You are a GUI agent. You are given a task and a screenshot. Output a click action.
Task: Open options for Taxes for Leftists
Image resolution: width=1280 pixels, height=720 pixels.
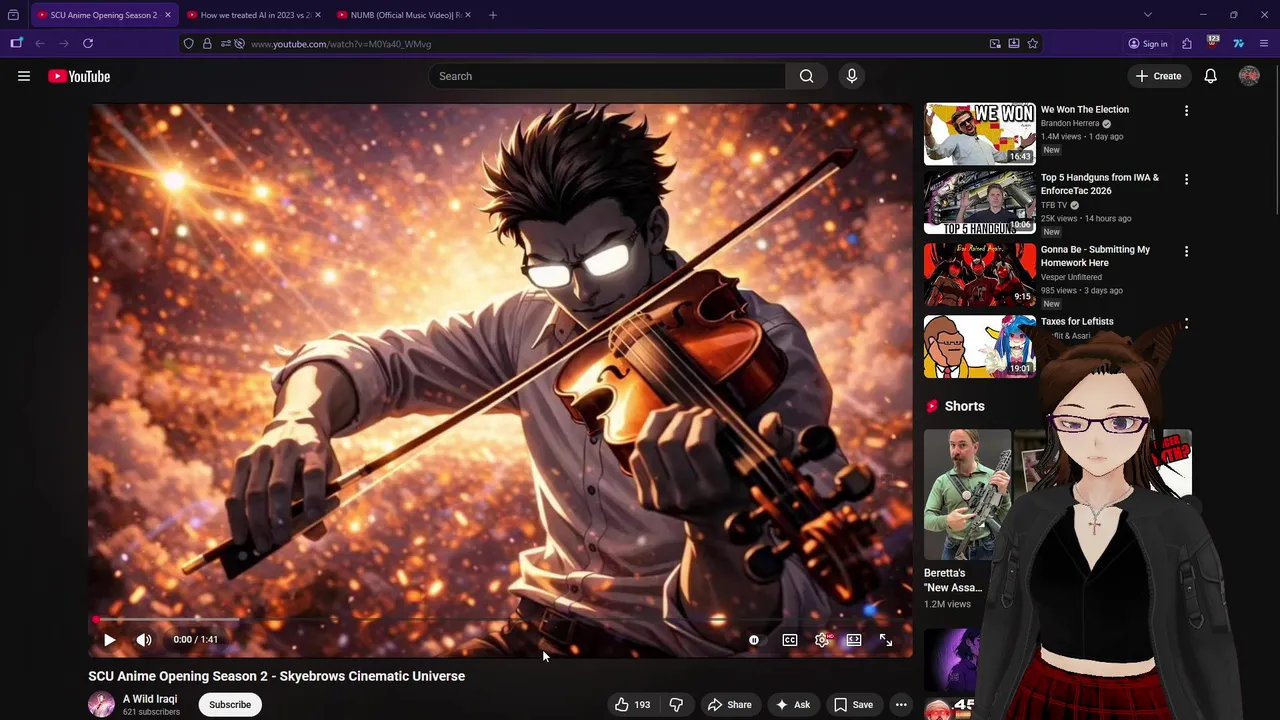pos(1186,323)
